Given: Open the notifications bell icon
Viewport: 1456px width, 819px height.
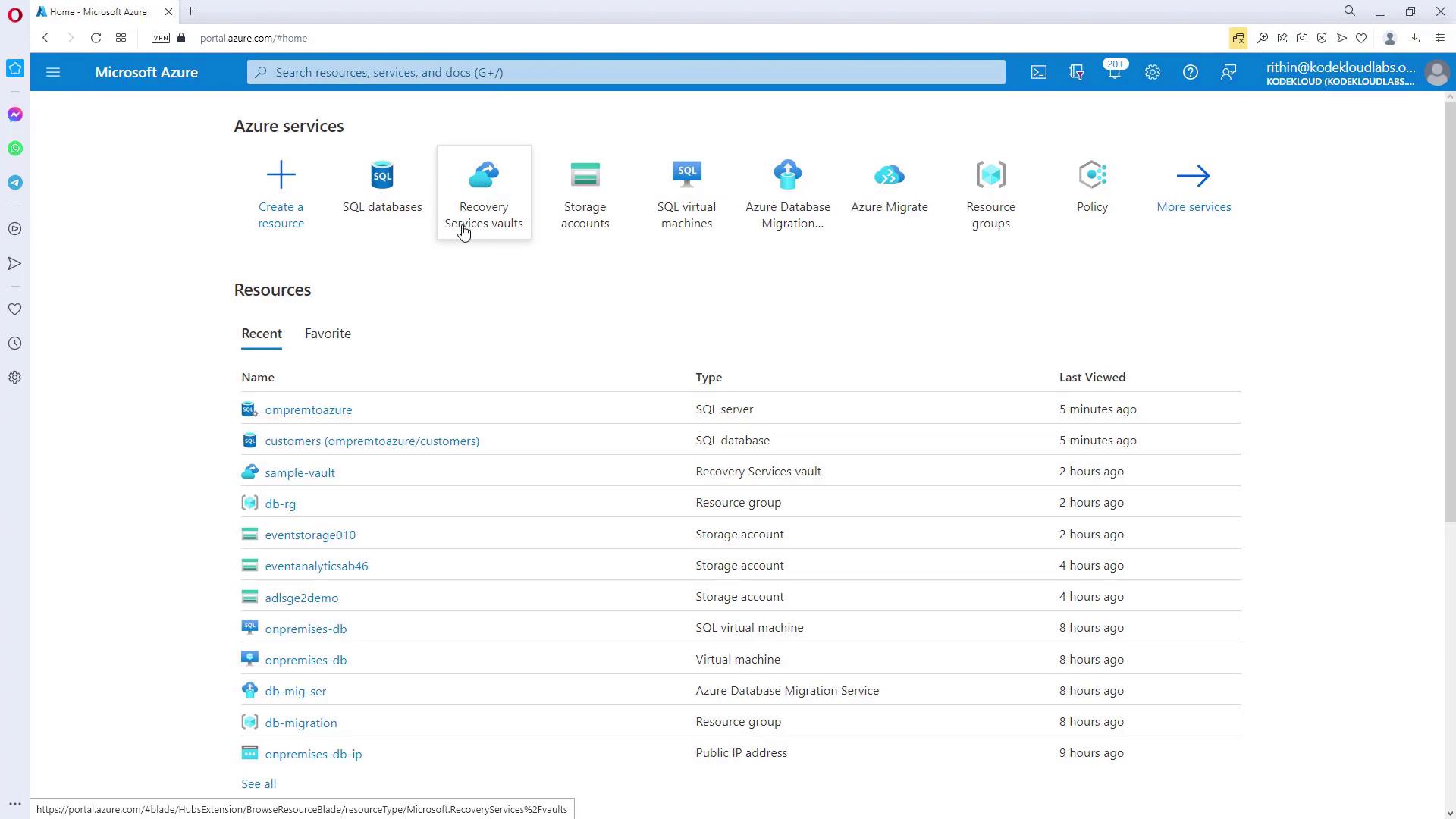Looking at the screenshot, I should 1114,72.
